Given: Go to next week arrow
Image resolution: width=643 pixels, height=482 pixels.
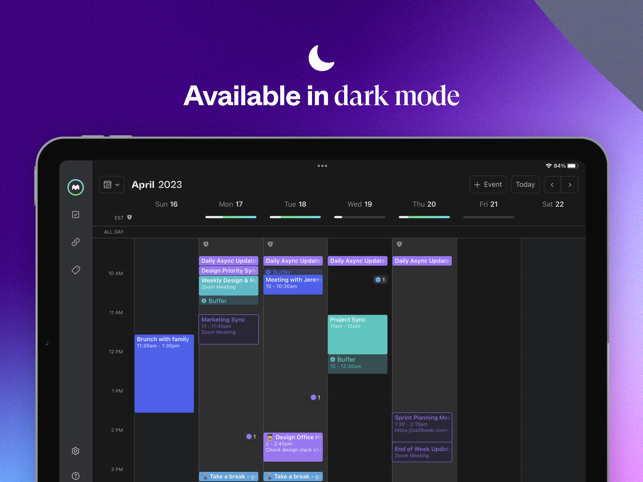Looking at the screenshot, I should coord(570,185).
